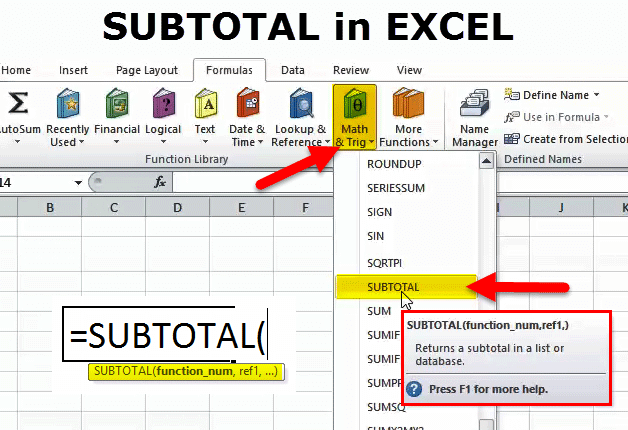Open the Text functions book icon
Image resolution: width=628 pixels, height=430 pixels.
[205, 103]
